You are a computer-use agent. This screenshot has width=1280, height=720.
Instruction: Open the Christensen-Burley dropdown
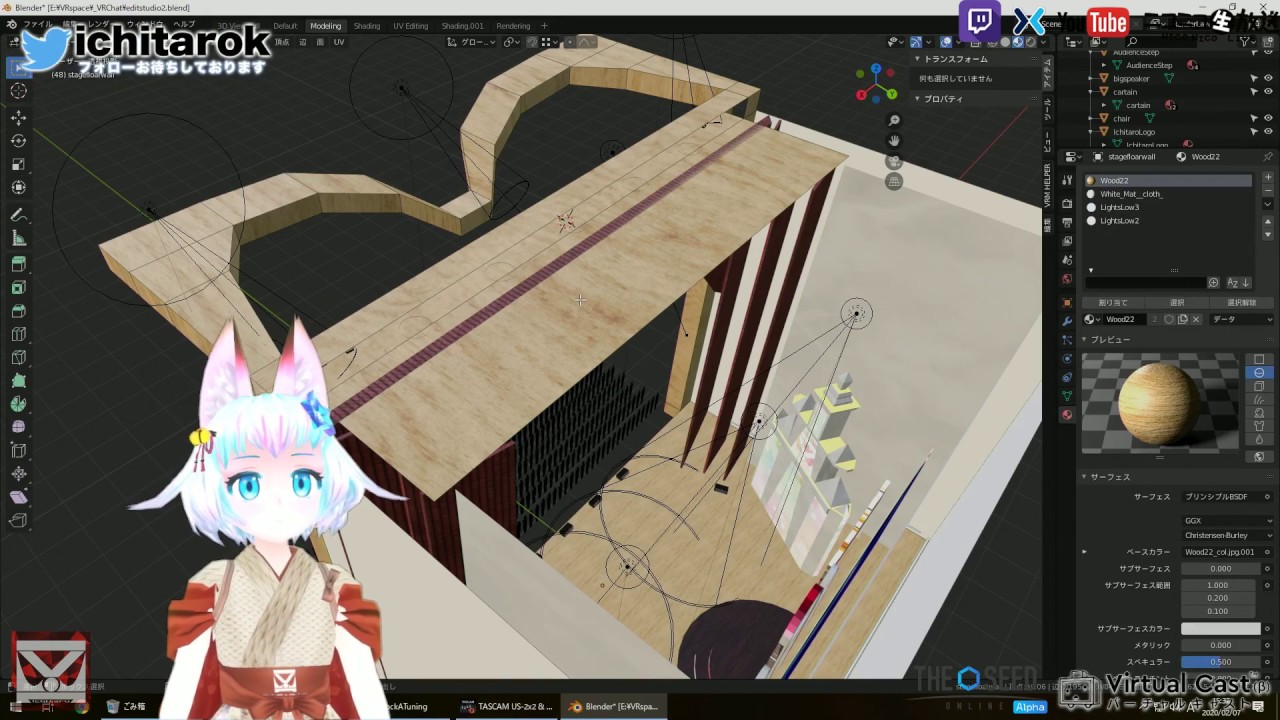(1228, 535)
